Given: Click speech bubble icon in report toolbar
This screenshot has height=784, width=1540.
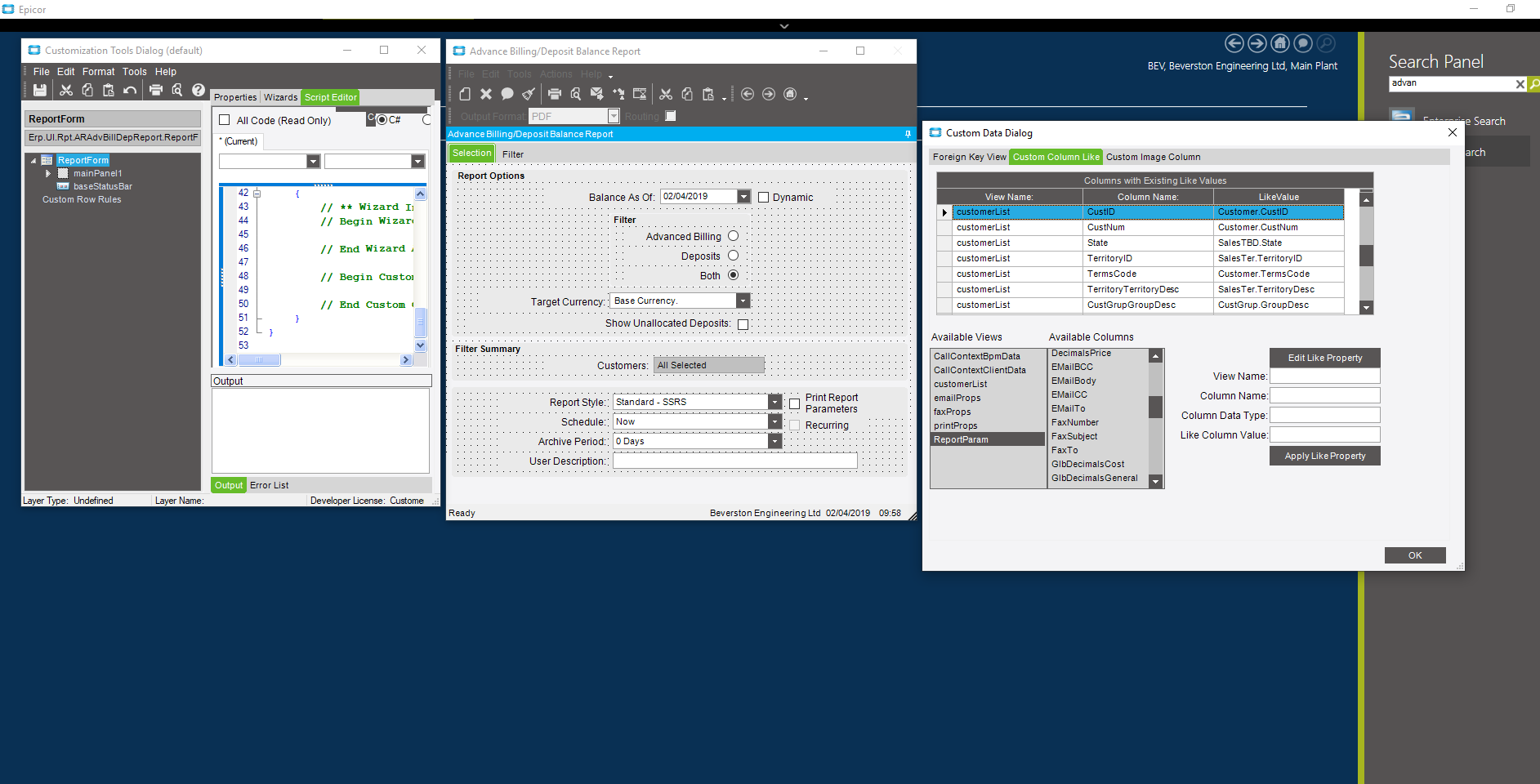Looking at the screenshot, I should 507,94.
